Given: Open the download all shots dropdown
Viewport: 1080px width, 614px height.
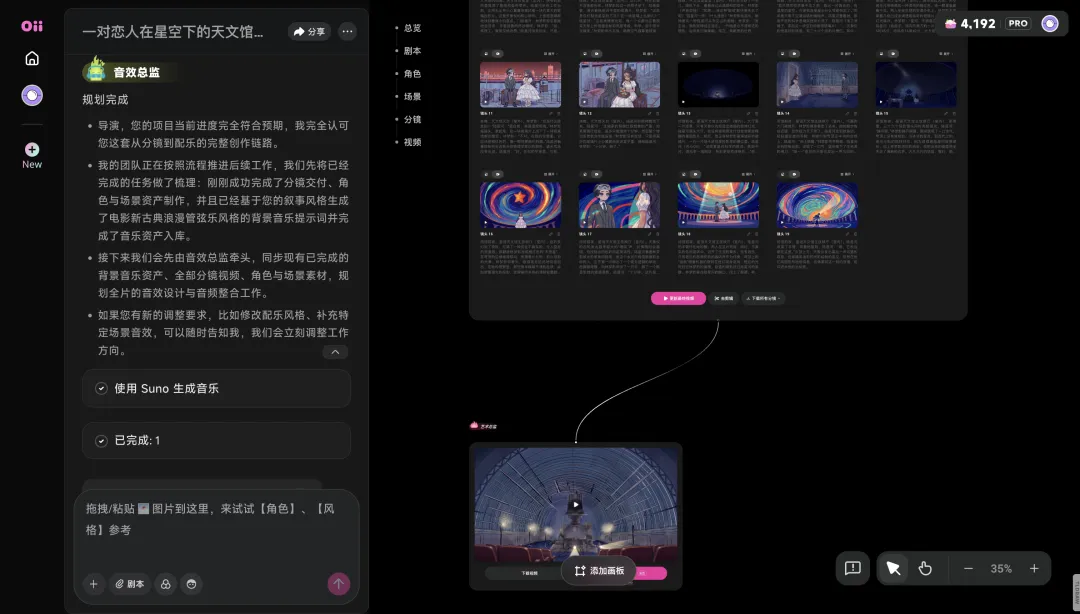Looking at the screenshot, I should (x=763, y=298).
